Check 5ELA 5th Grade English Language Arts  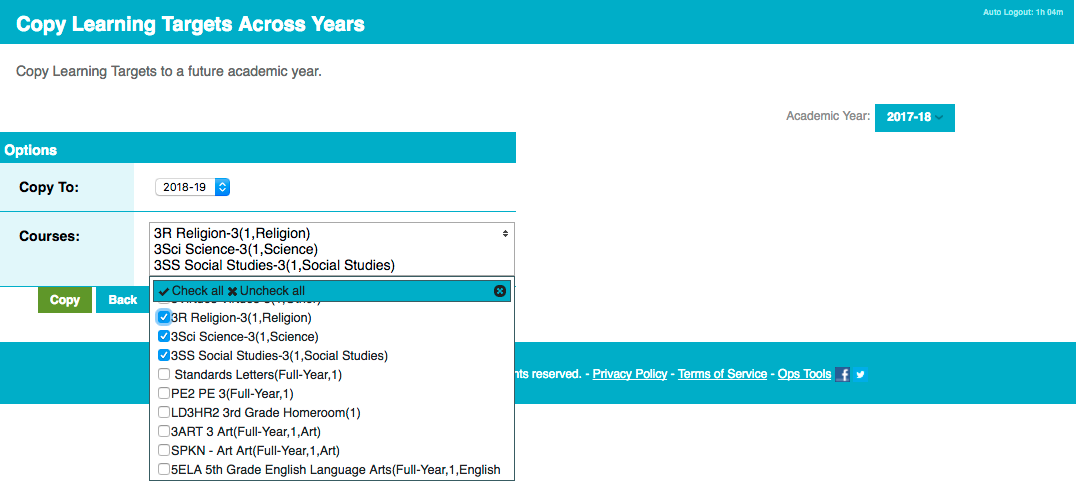tap(164, 470)
